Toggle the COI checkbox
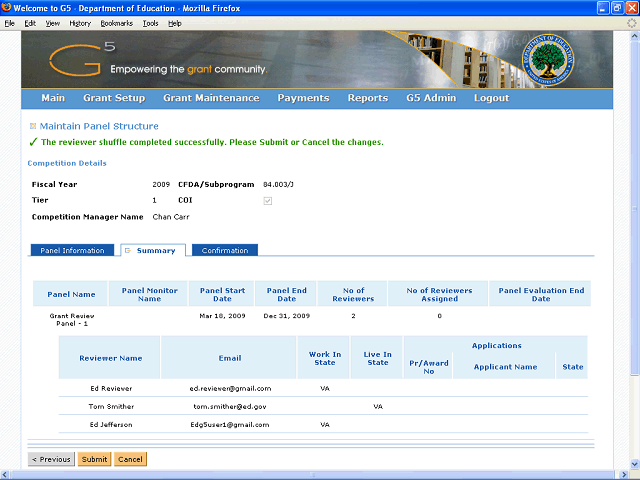 tap(266, 200)
